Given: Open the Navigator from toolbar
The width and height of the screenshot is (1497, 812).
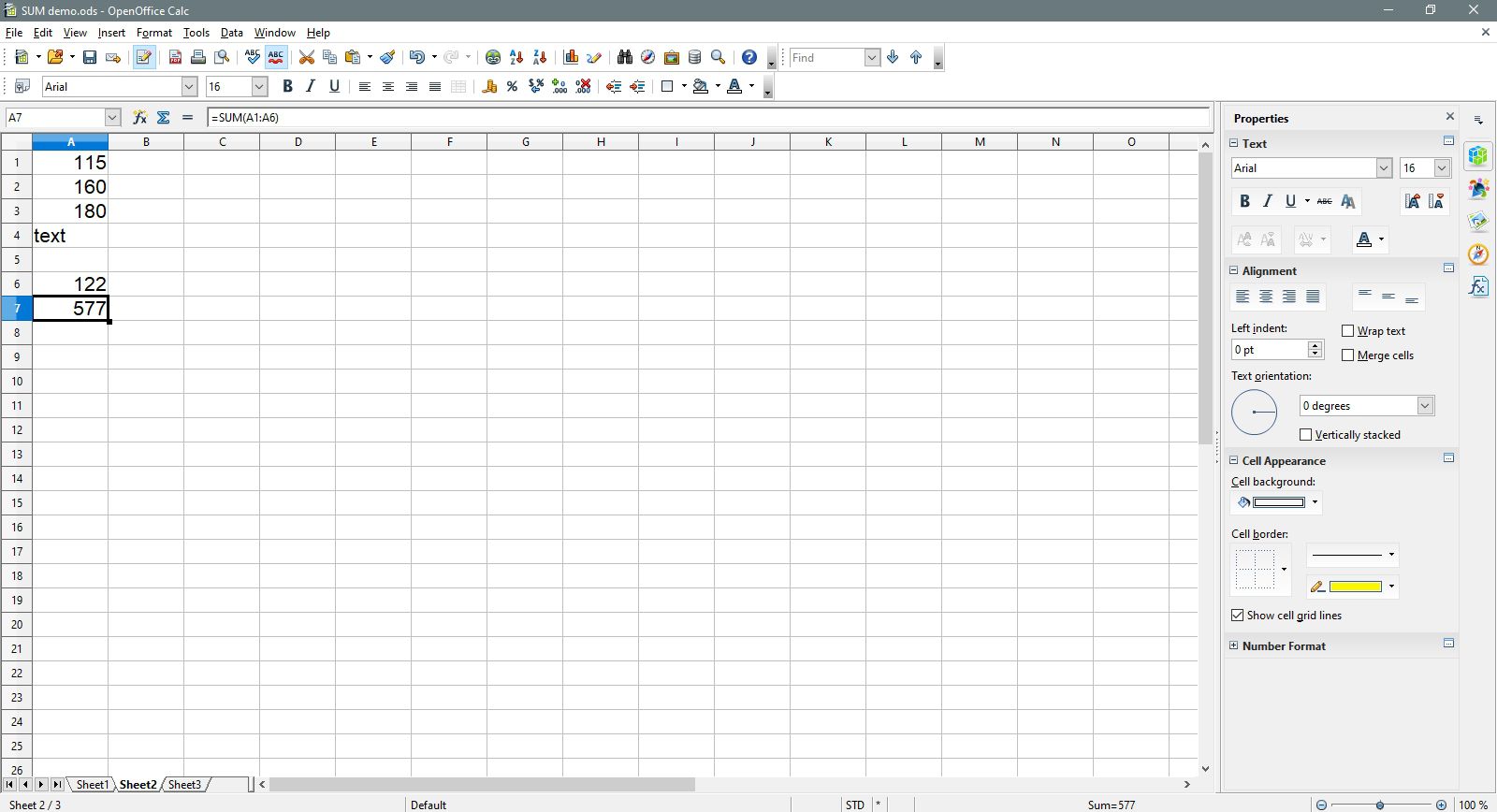Looking at the screenshot, I should 647,58.
